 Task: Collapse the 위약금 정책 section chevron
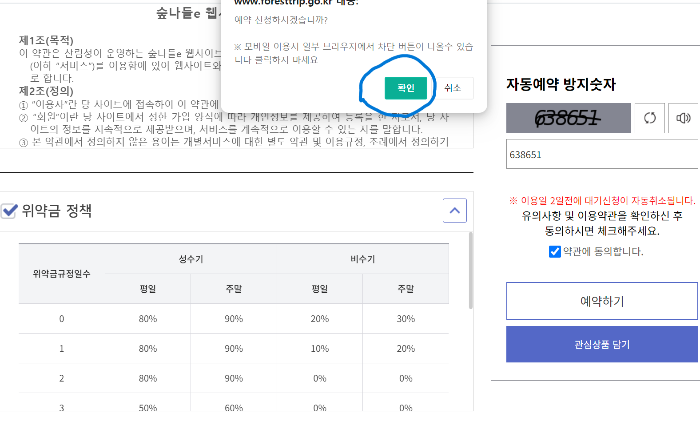[x=454, y=211]
